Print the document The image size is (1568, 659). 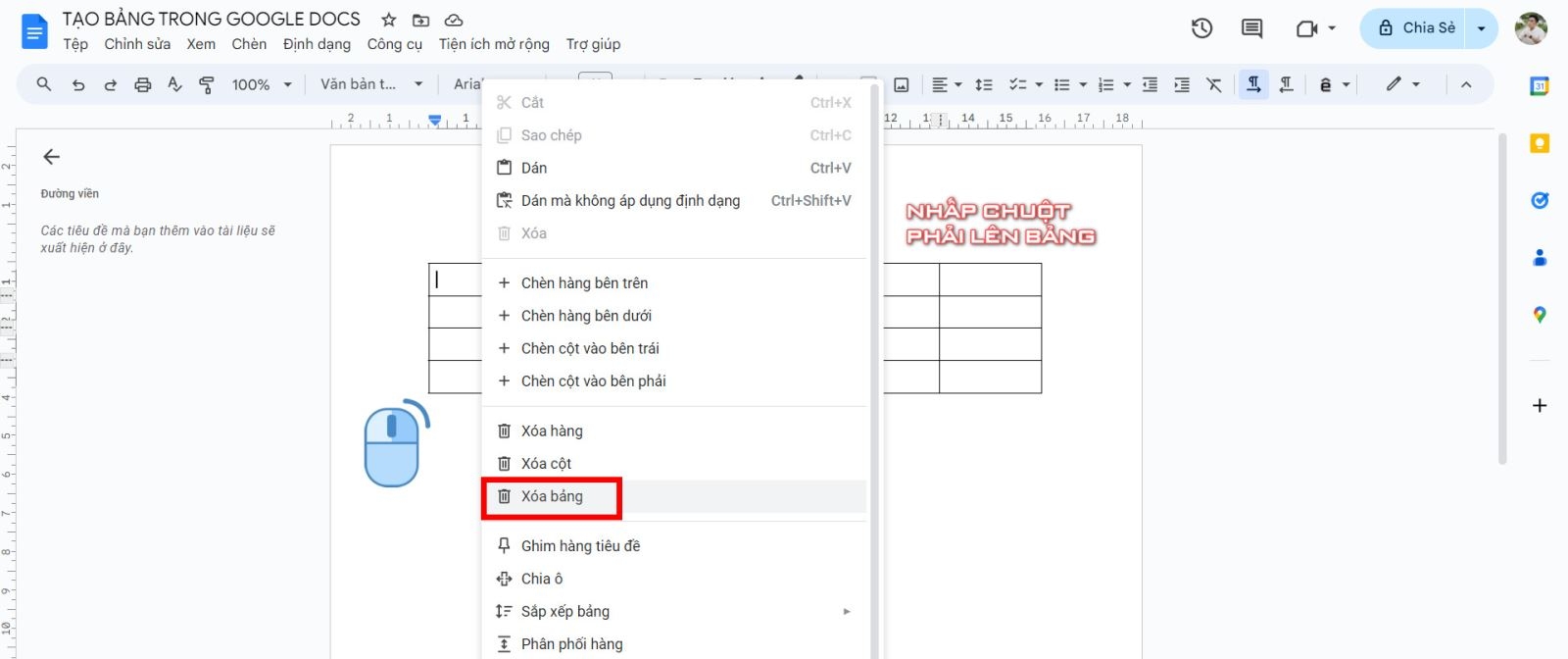tap(143, 85)
